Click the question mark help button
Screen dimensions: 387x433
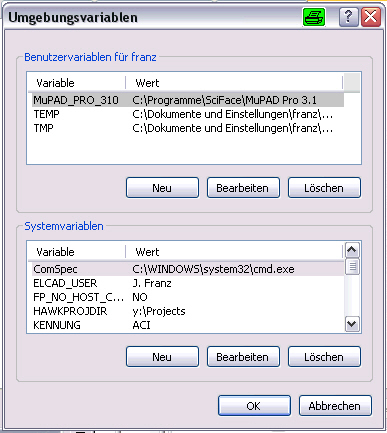pos(348,17)
